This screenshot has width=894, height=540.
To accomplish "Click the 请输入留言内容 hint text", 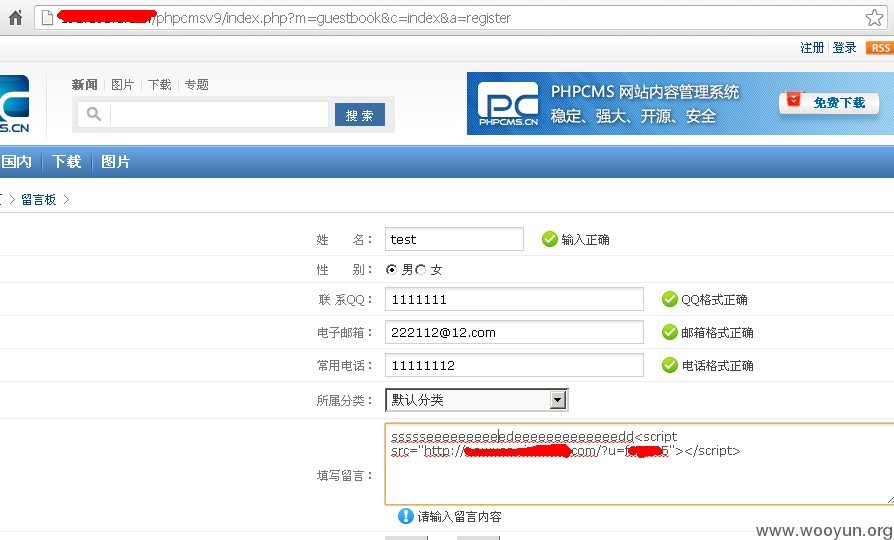I will (460, 517).
